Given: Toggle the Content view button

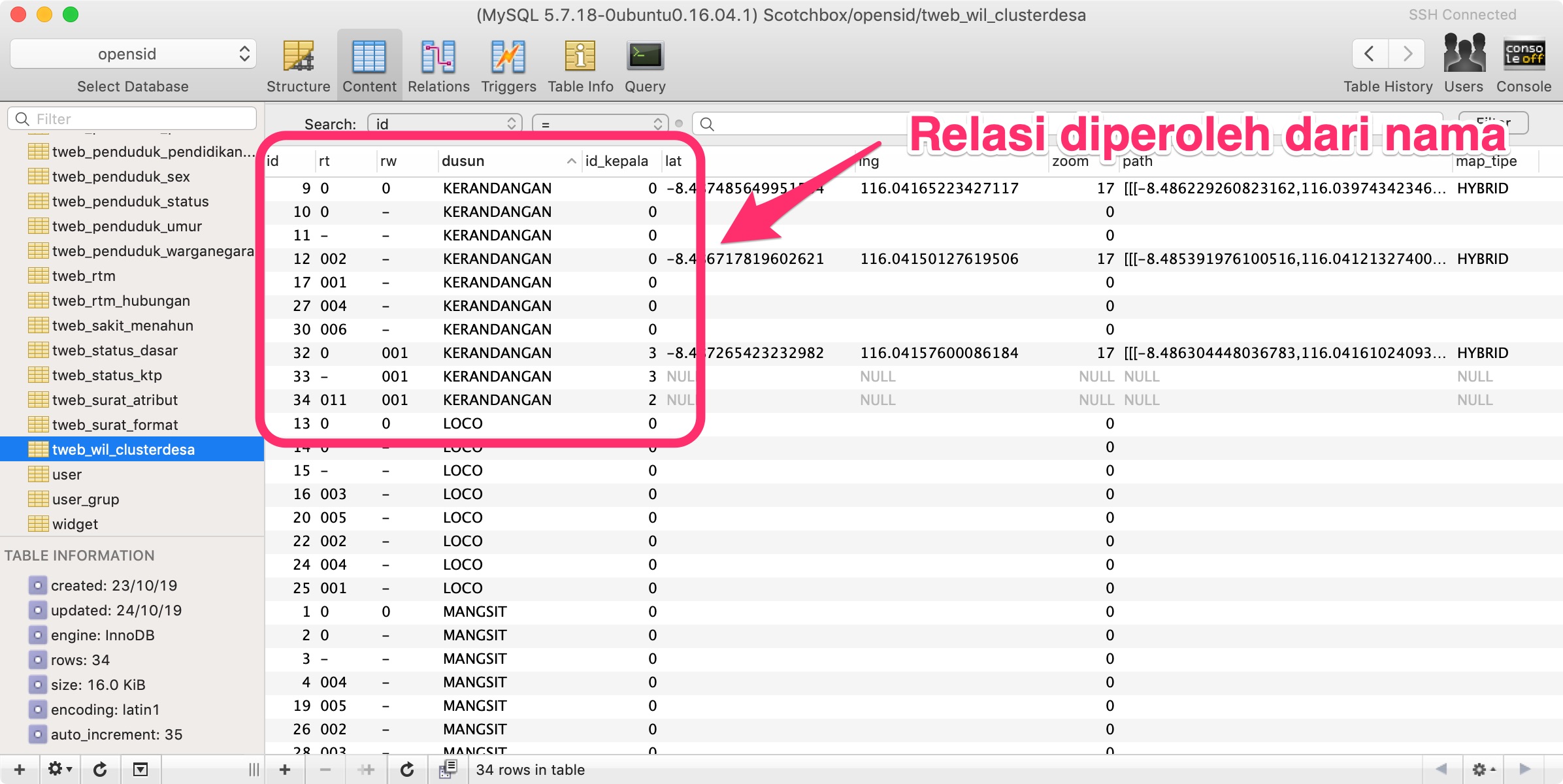Looking at the screenshot, I should tap(369, 63).
